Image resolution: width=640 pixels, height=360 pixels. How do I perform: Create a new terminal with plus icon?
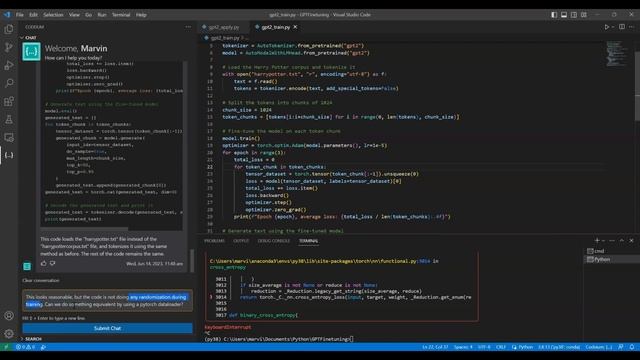click(597, 240)
